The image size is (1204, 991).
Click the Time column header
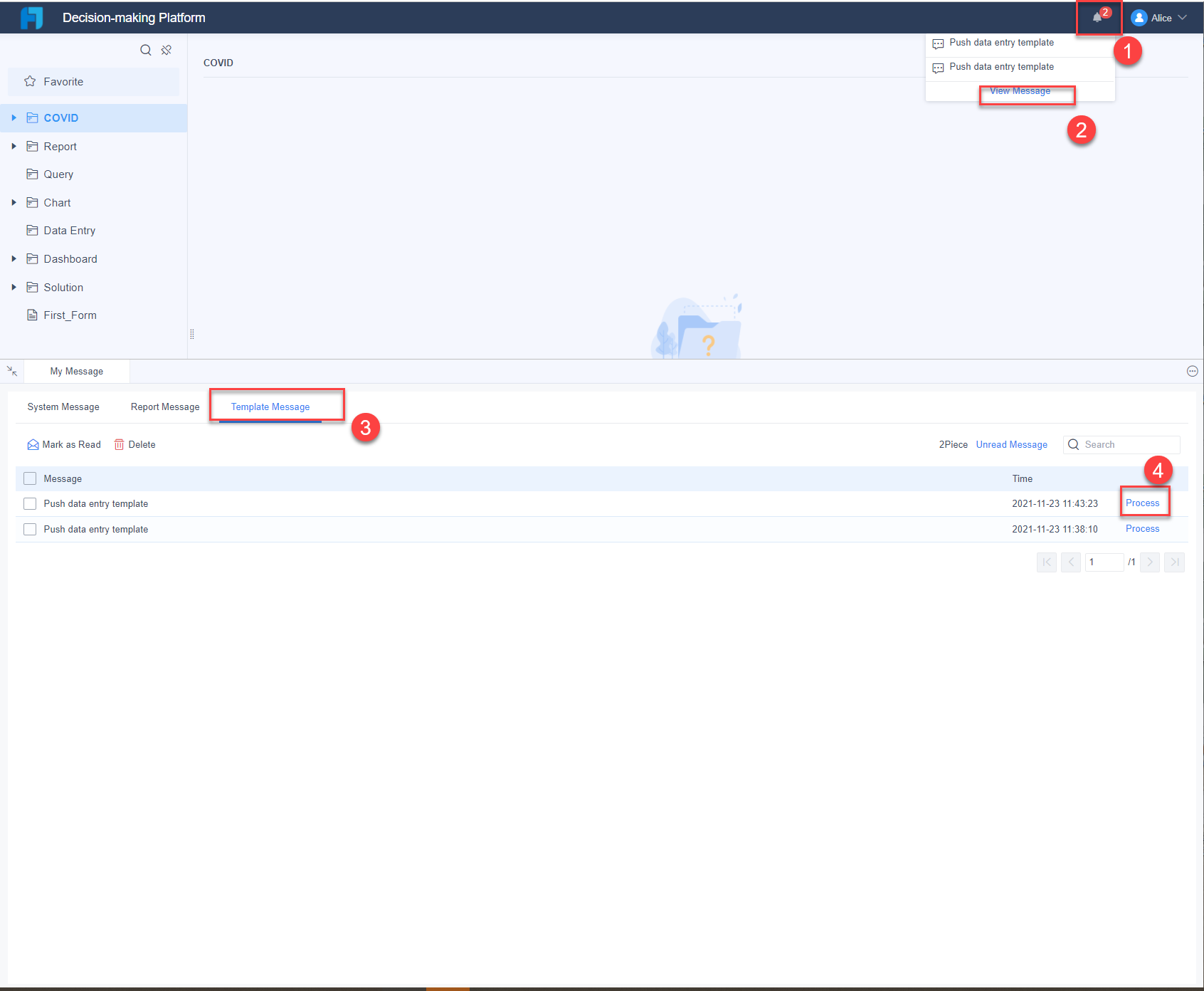(1023, 479)
